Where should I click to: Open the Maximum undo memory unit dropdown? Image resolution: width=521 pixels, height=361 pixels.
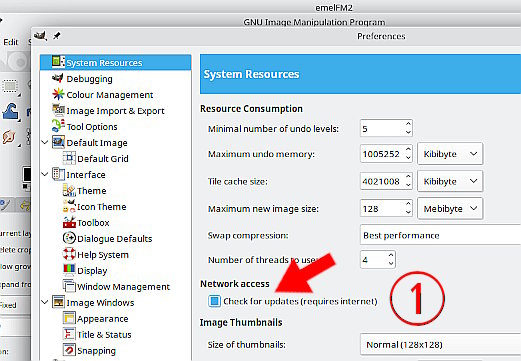tap(450, 154)
